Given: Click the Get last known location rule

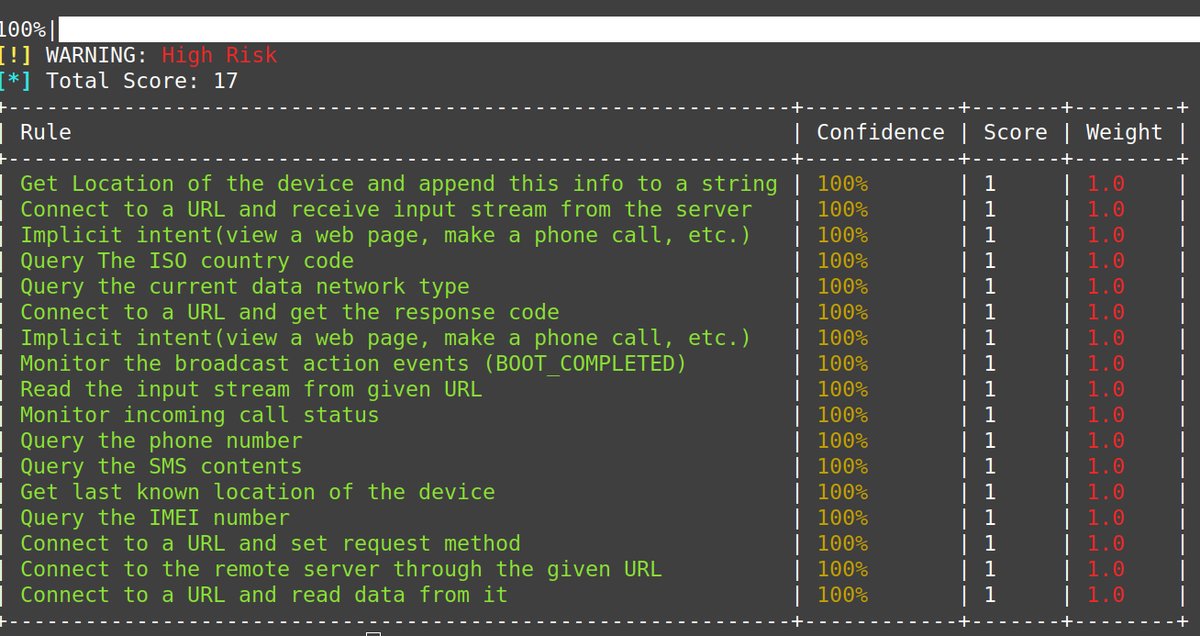Looking at the screenshot, I should point(257,491).
